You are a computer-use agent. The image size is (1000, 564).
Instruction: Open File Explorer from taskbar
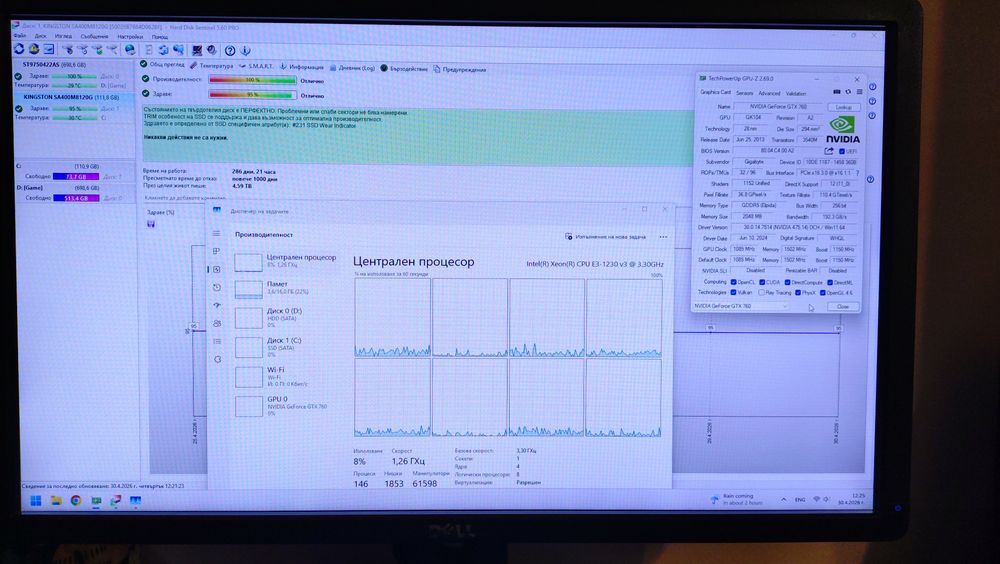coord(56,501)
